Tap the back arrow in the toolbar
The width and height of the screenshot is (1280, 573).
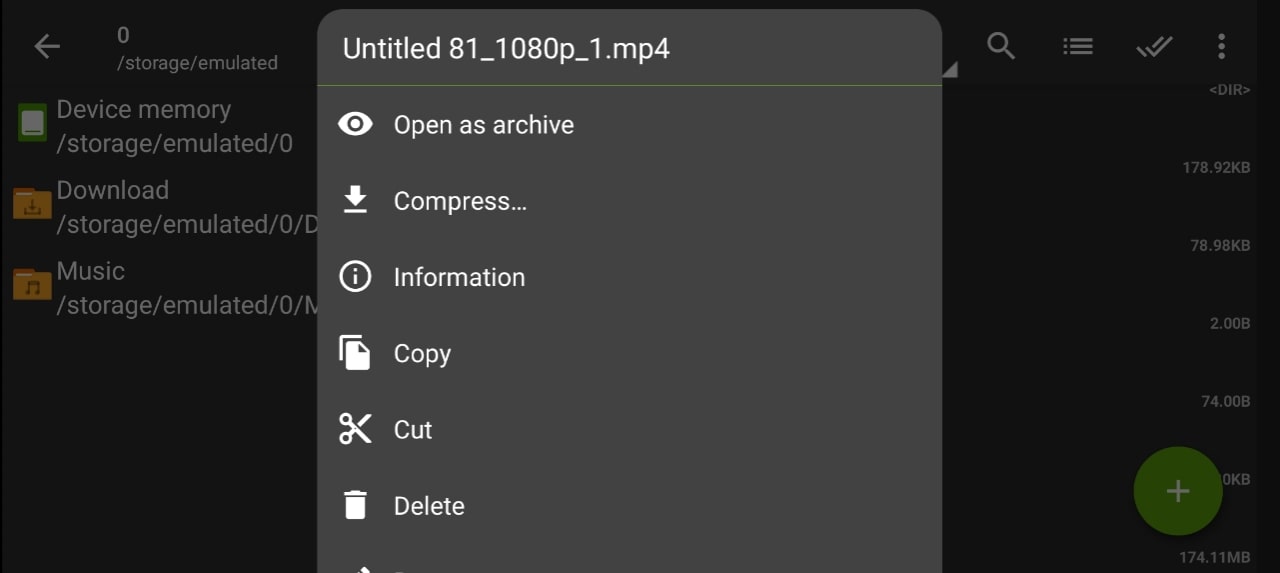(x=47, y=46)
